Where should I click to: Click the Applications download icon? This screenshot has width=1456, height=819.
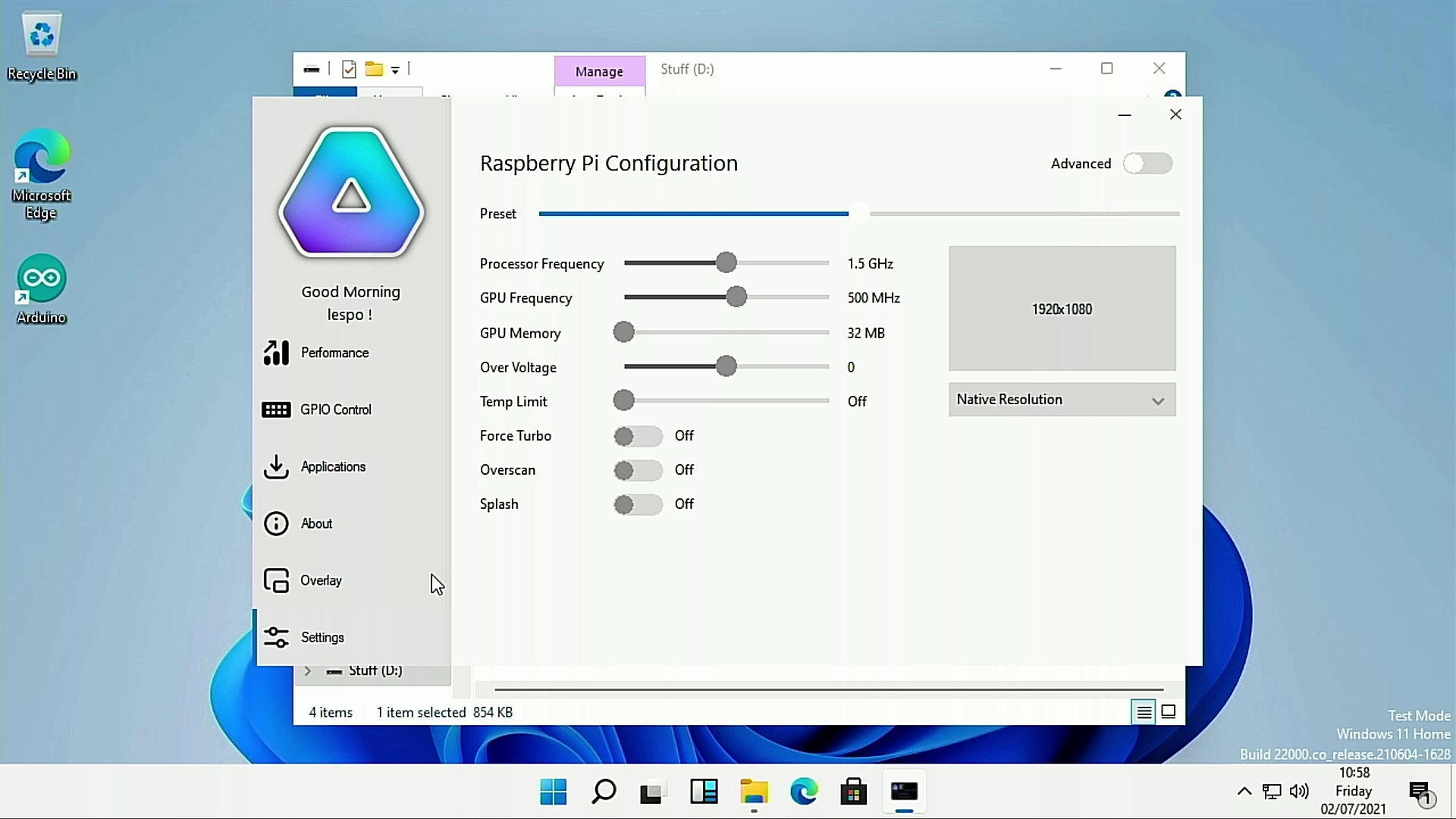[x=276, y=466]
